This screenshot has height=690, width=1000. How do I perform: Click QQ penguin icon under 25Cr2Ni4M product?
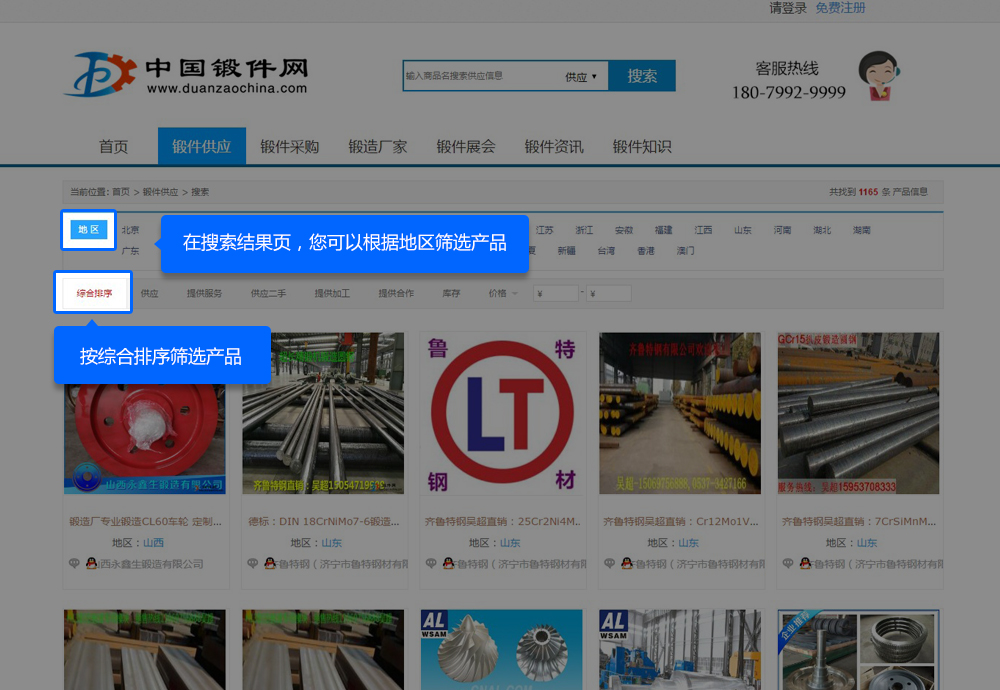pyautogui.click(x=447, y=564)
